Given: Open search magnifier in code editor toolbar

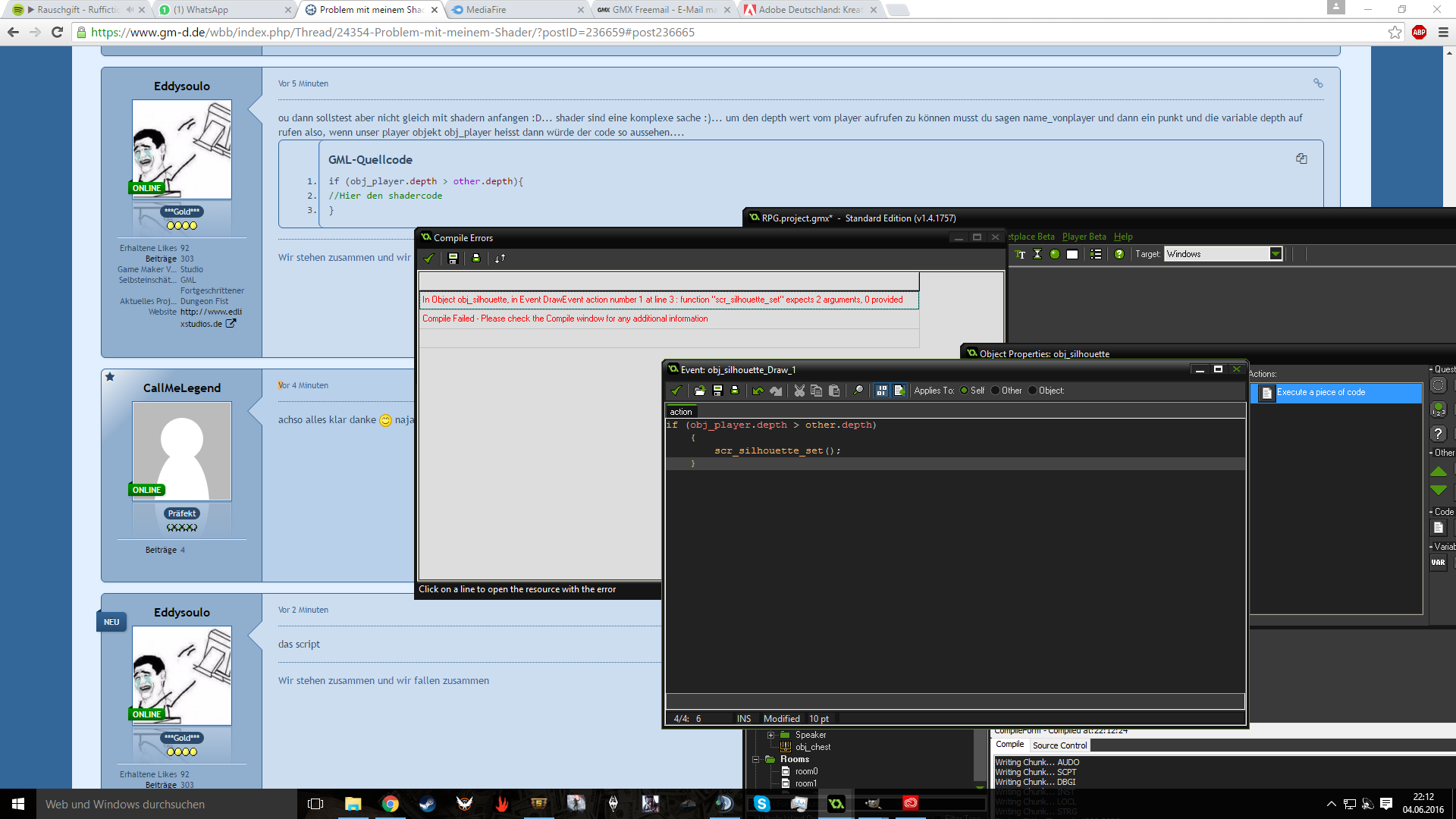Looking at the screenshot, I should [858, 391].
